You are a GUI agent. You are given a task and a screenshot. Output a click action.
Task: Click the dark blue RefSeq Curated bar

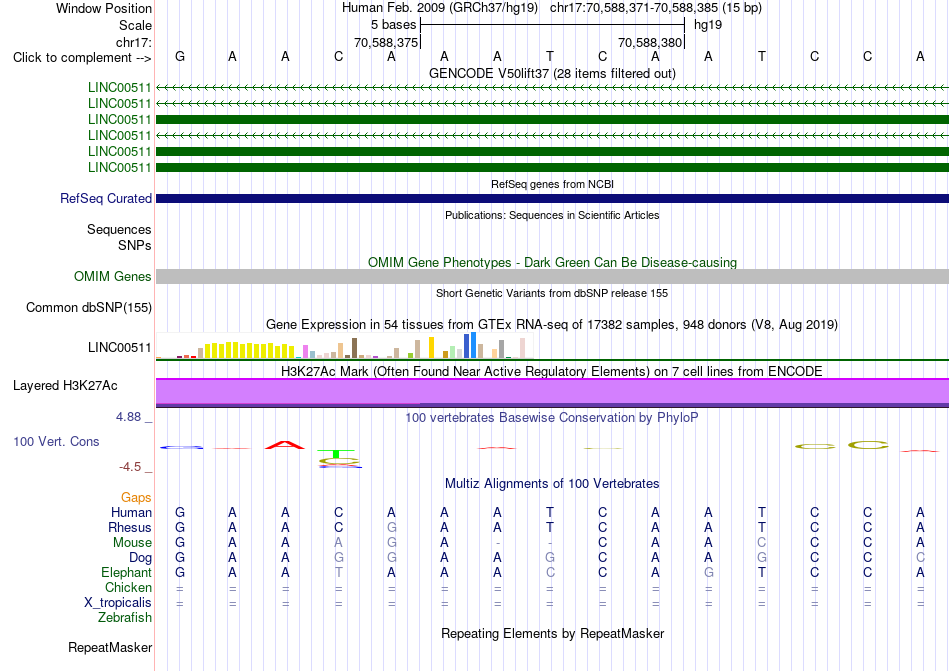click(x=552, y=199)
